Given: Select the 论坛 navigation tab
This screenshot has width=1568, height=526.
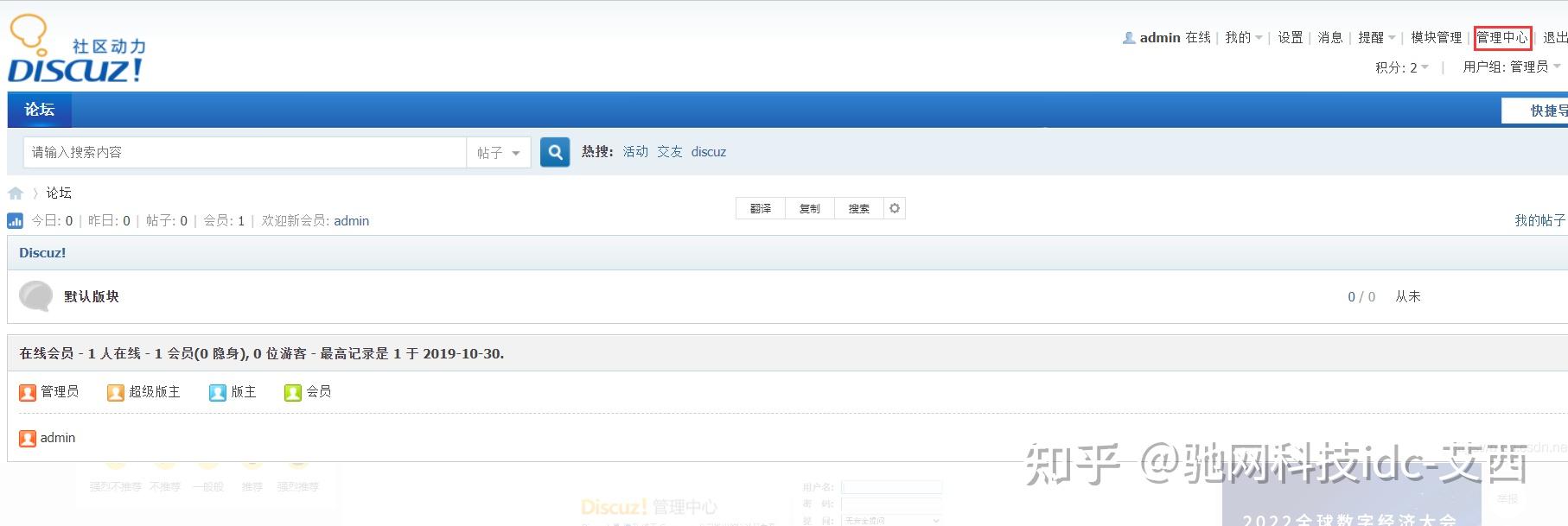Looking at the screenshot, I should 40,110.
